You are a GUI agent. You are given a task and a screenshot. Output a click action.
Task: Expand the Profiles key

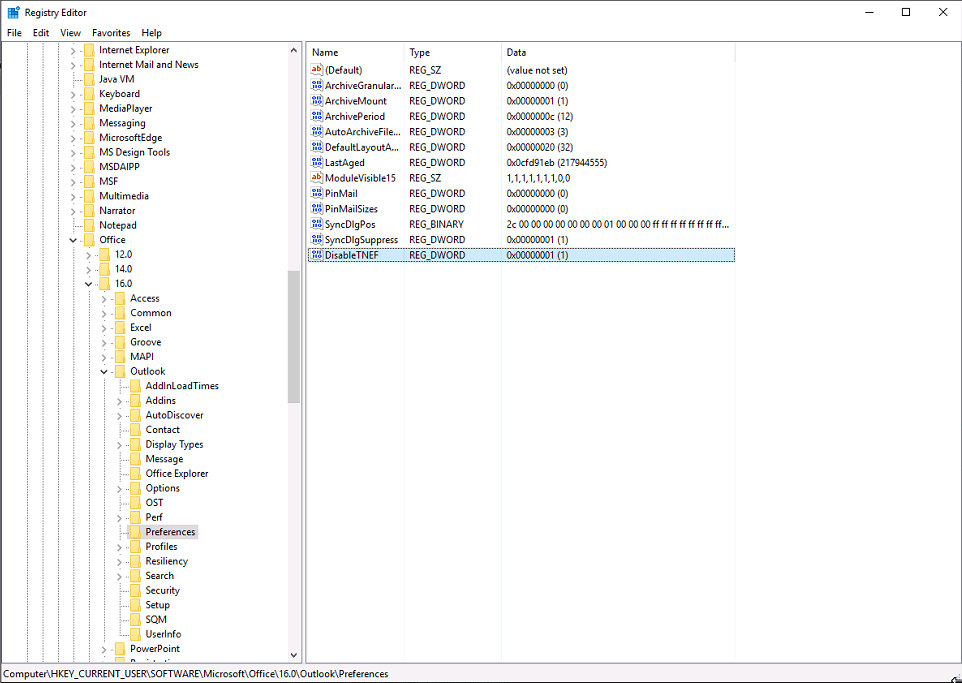coord(119,547)
